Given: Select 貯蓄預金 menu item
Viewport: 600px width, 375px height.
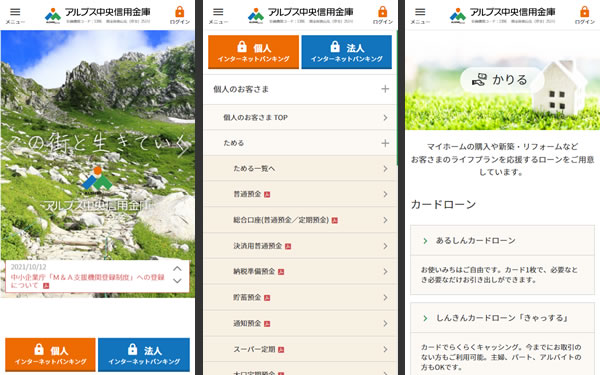Looking at the screenshot, I should tap(300, 297).
